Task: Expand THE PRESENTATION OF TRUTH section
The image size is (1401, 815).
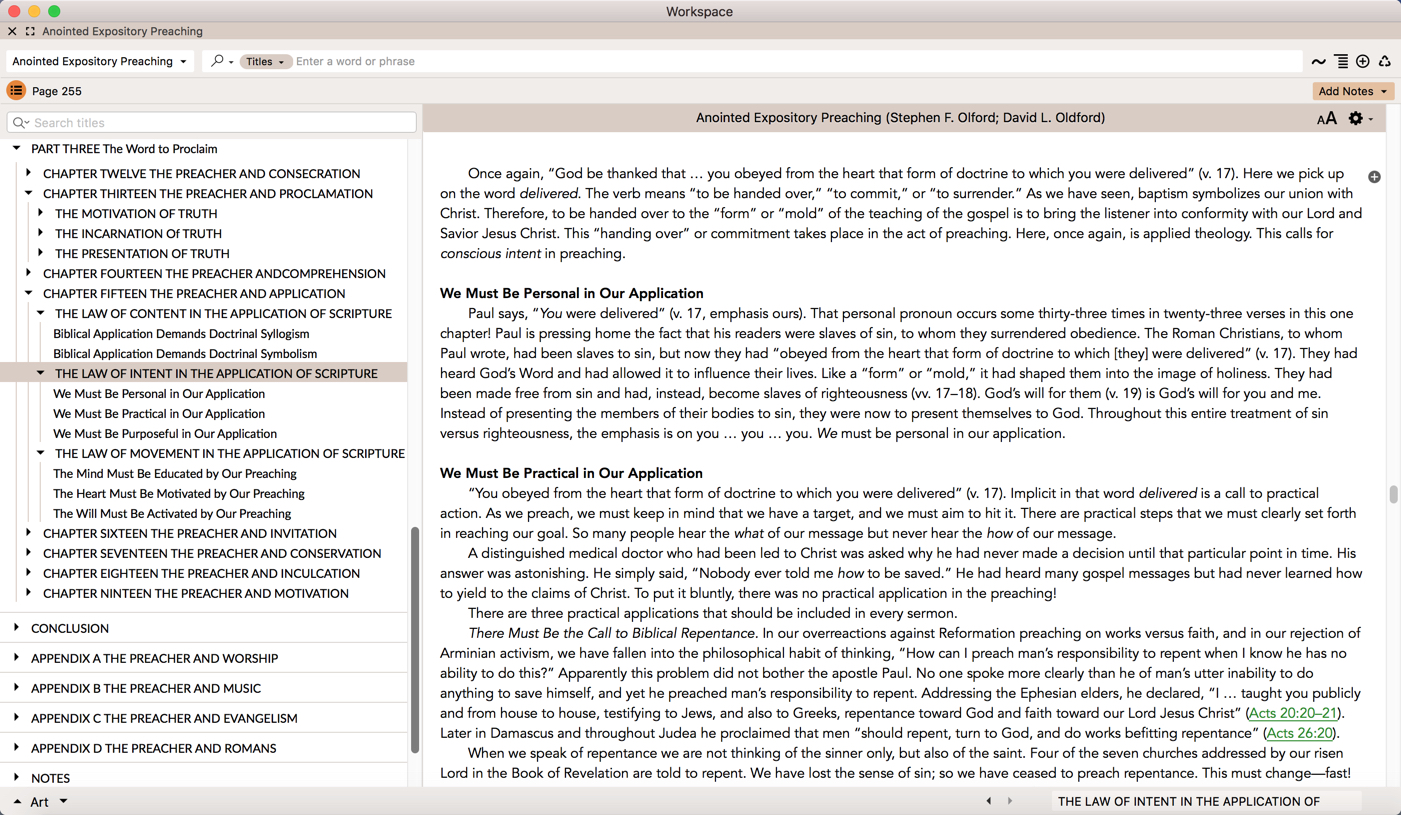Action: tap(40, 253)
